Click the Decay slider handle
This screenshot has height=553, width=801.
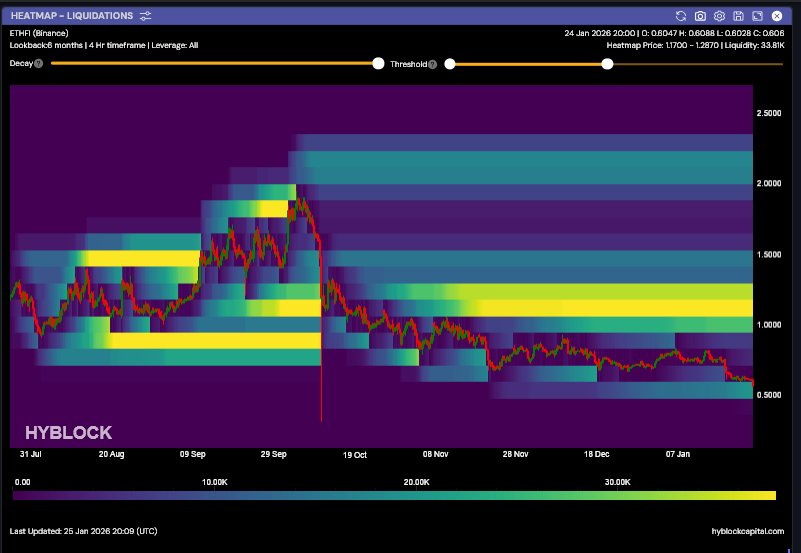[x=378, y=63]
